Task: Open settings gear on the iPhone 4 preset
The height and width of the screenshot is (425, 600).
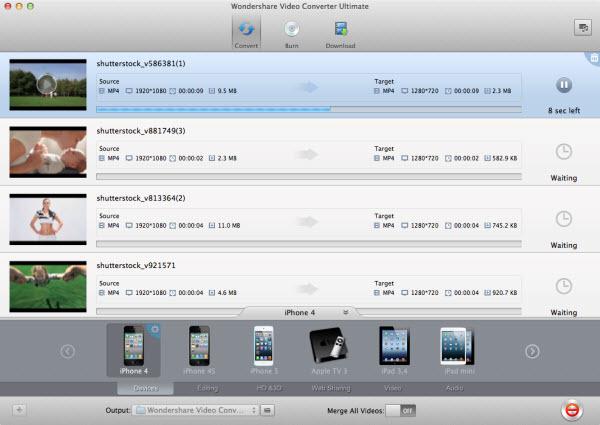Action: [x=155, y=329]
